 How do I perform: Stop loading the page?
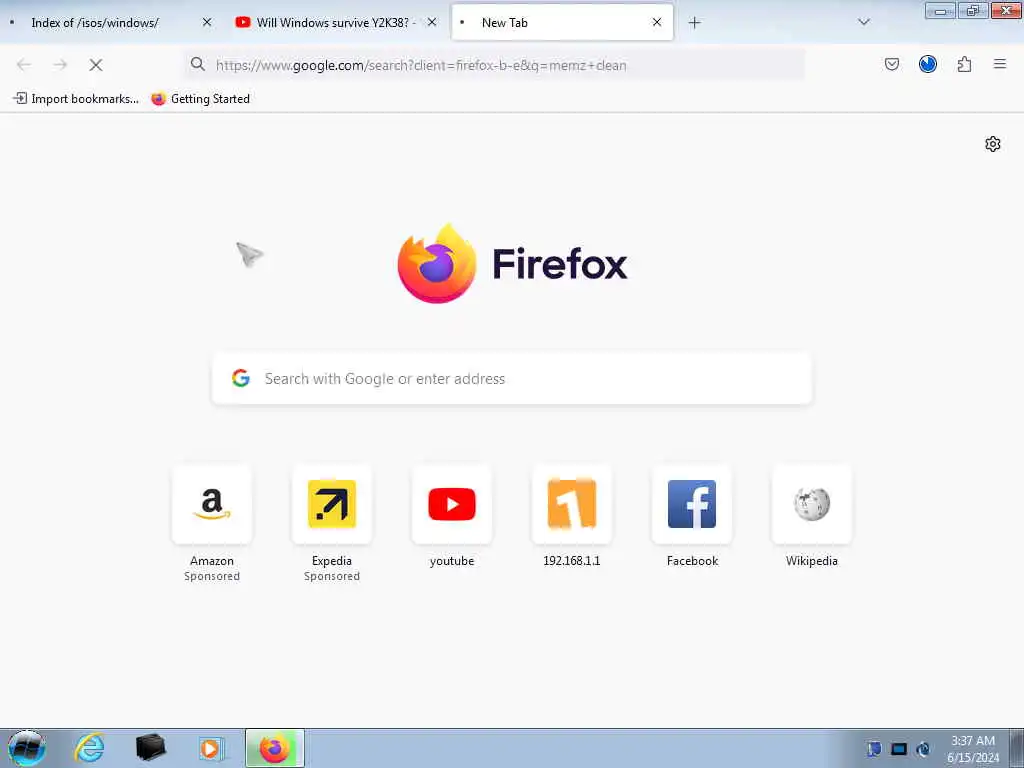(x=95, y=65)
